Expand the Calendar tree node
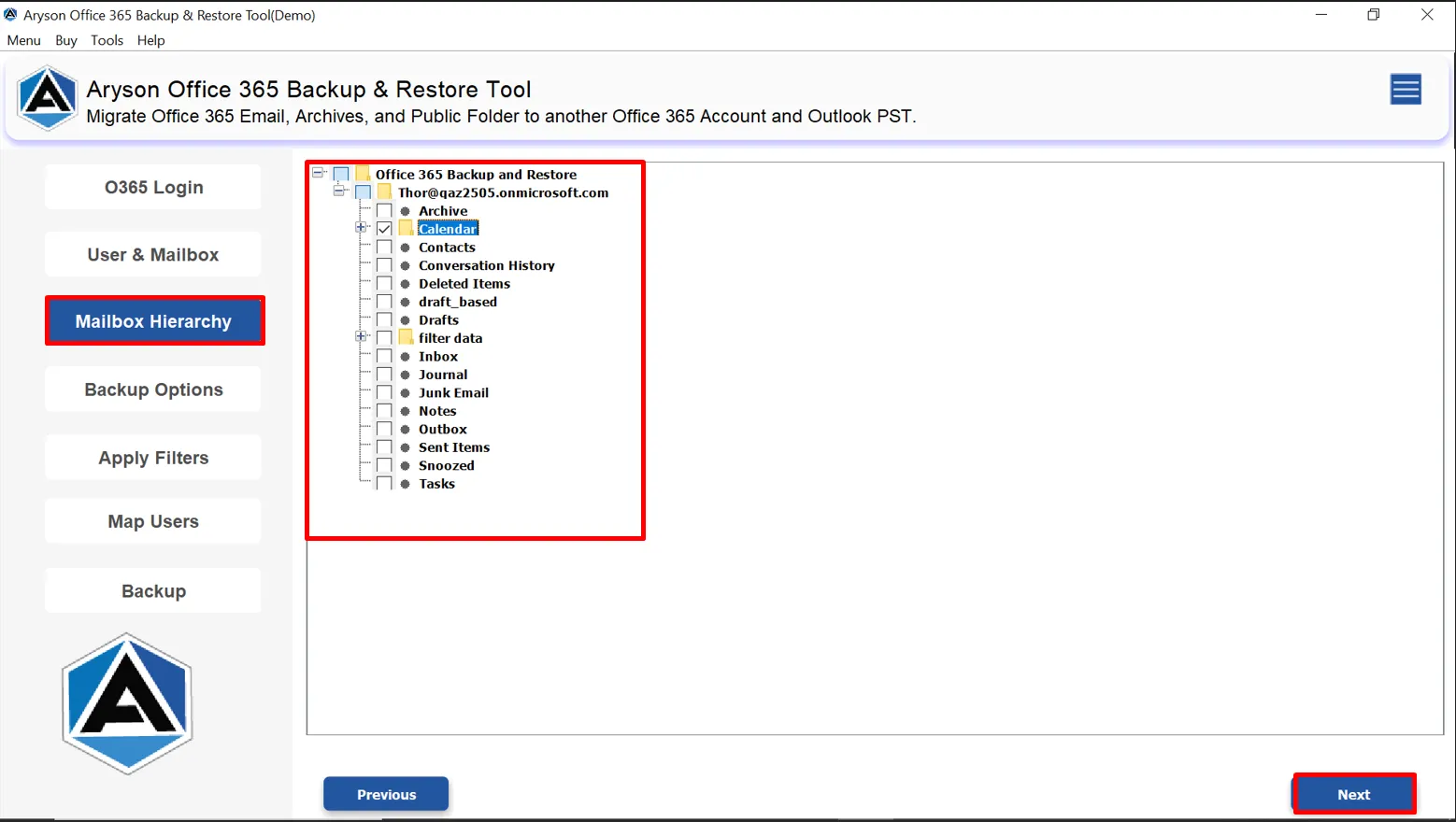 [362, 227]
